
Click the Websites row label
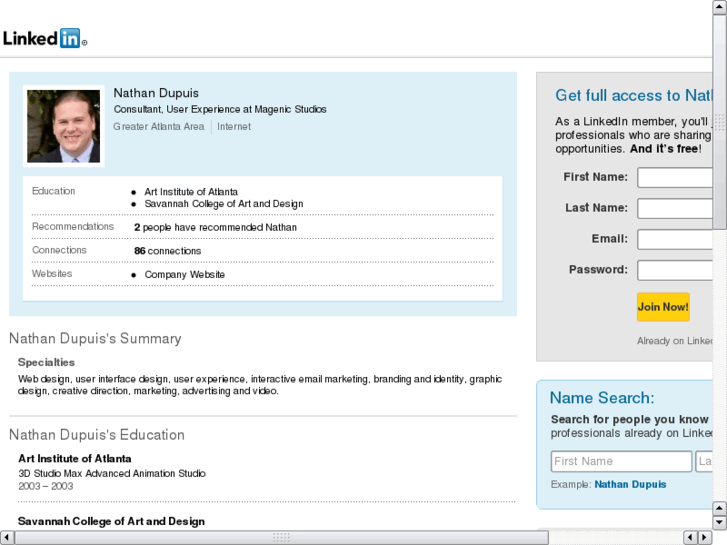52,274
